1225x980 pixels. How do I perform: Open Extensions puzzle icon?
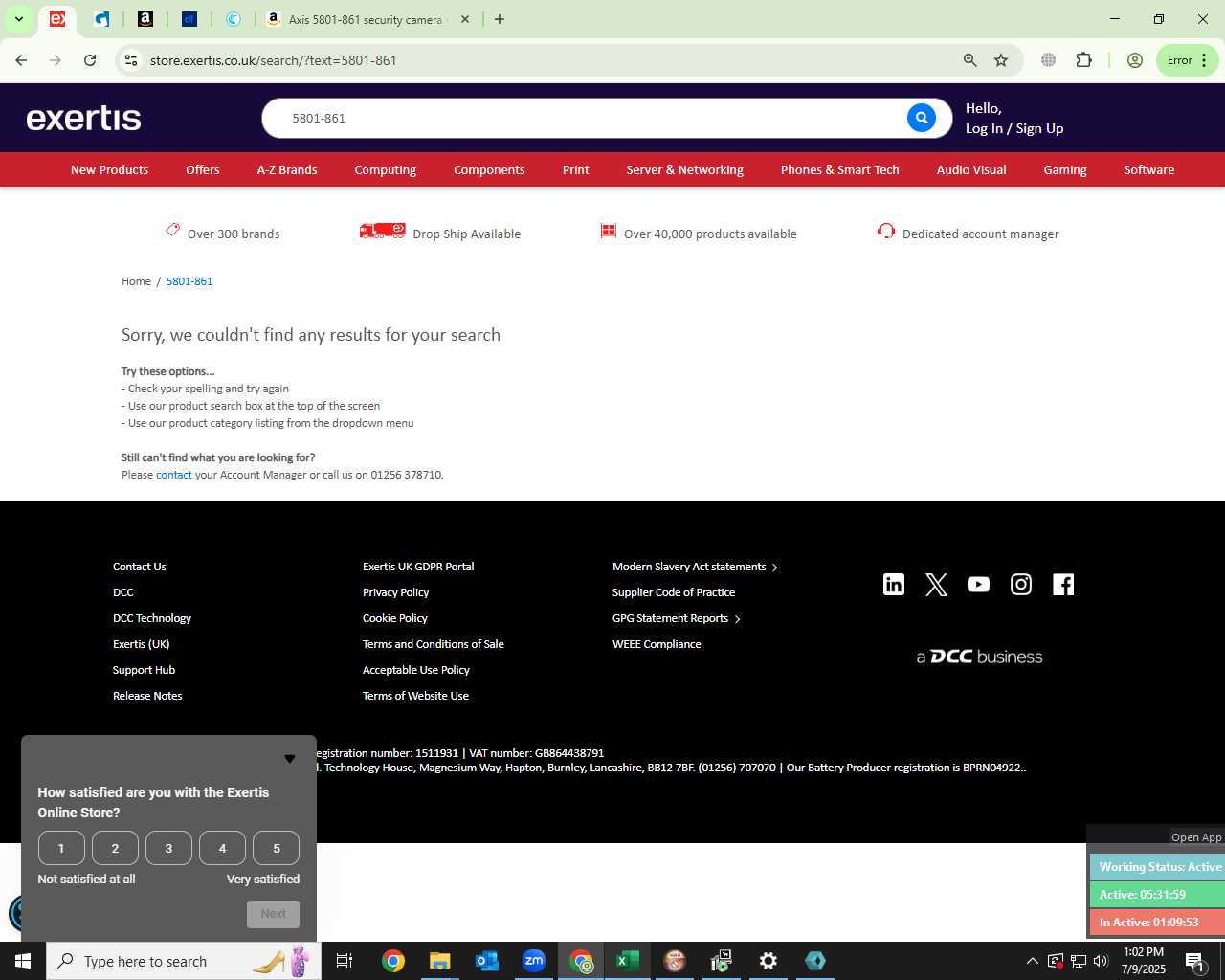tap(1083, 60)
